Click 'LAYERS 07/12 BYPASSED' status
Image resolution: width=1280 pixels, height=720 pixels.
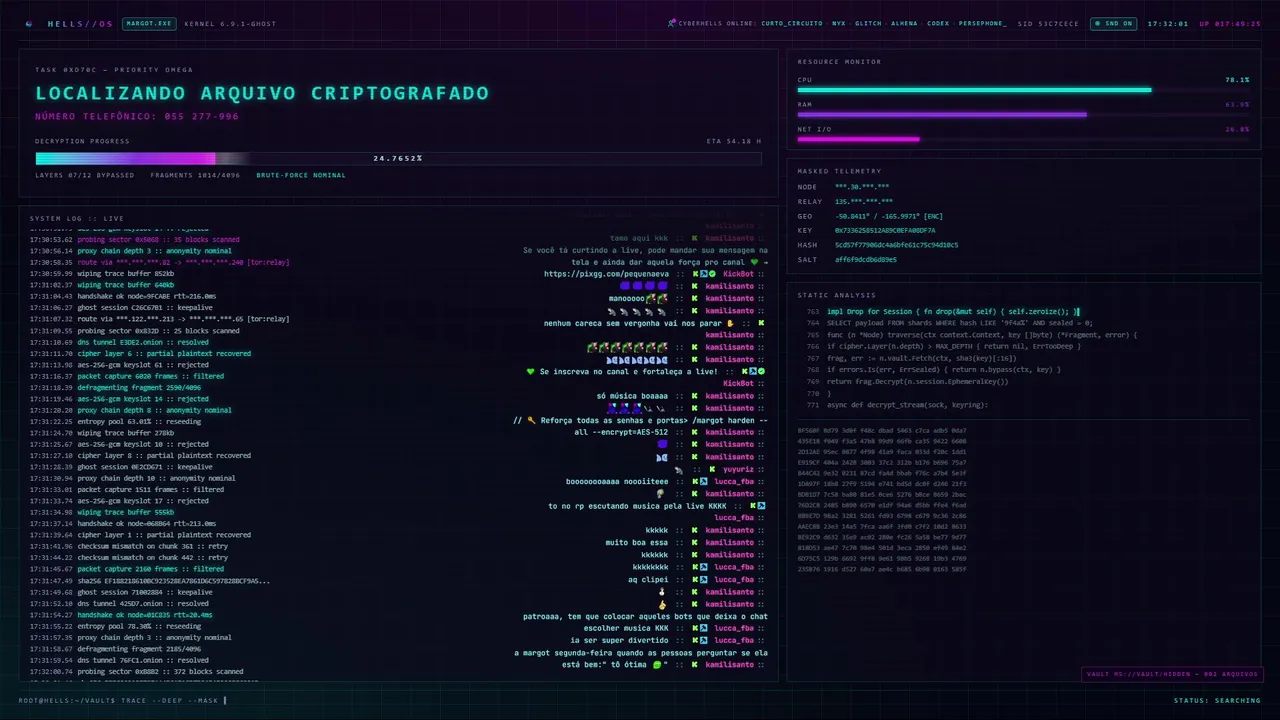point(85,175)
